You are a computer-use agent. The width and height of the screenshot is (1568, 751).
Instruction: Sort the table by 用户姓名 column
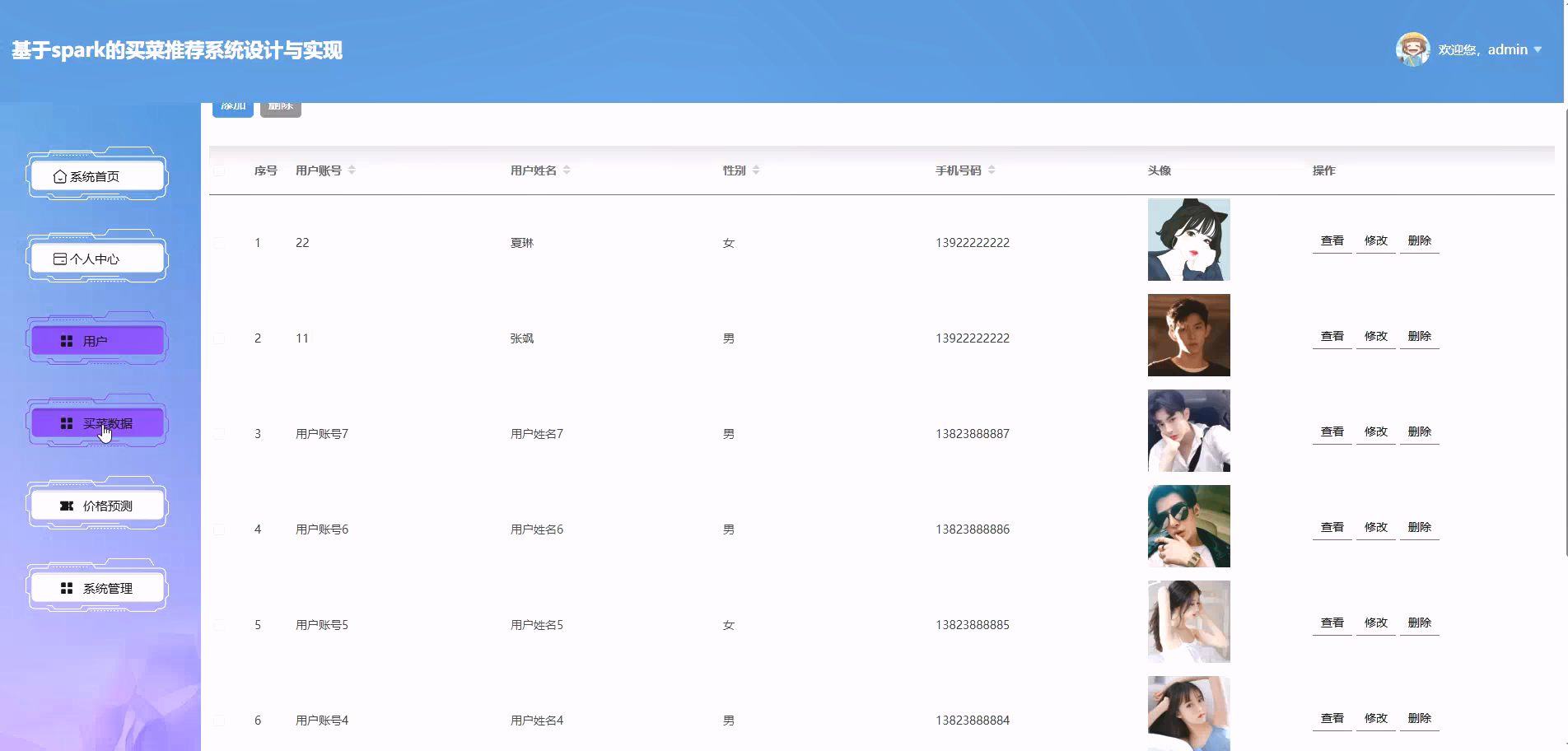tap(567, 170)
